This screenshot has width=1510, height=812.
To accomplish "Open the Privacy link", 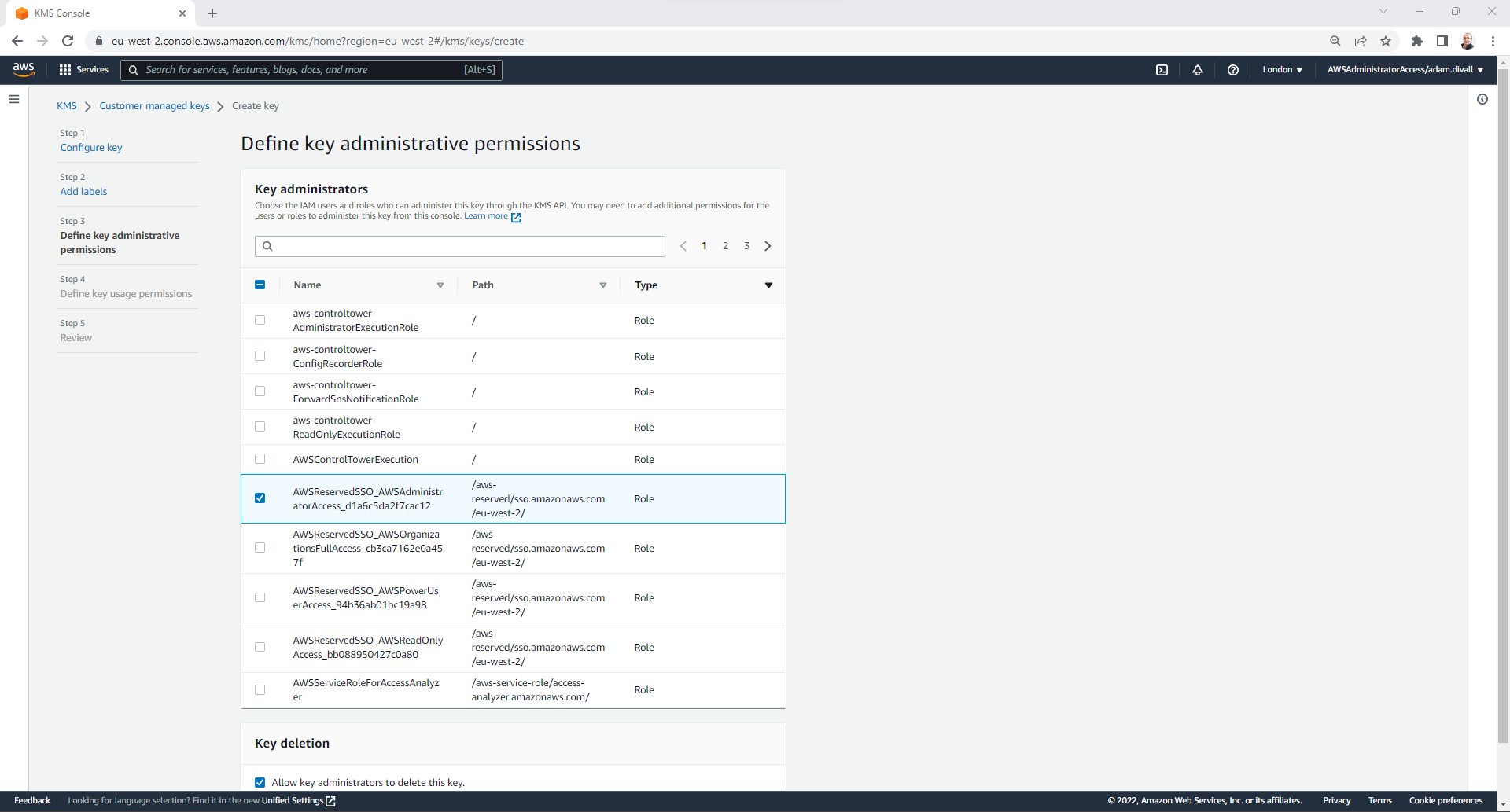I will 1336,801.
